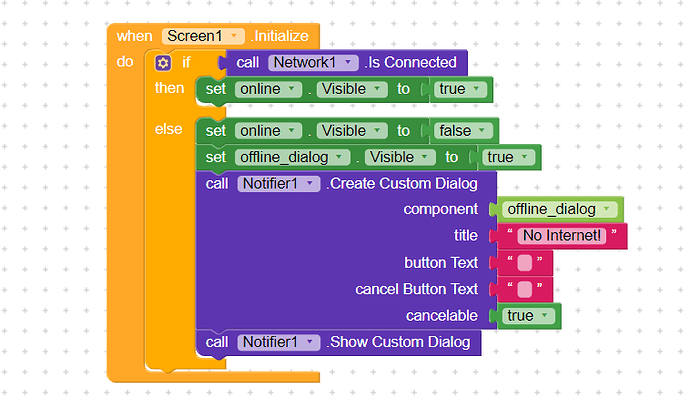Image resolution: width=690 pixels, height=397 pixels.
Task: Open the online dropdown in the then branch
Action: [x=268, y=89]
